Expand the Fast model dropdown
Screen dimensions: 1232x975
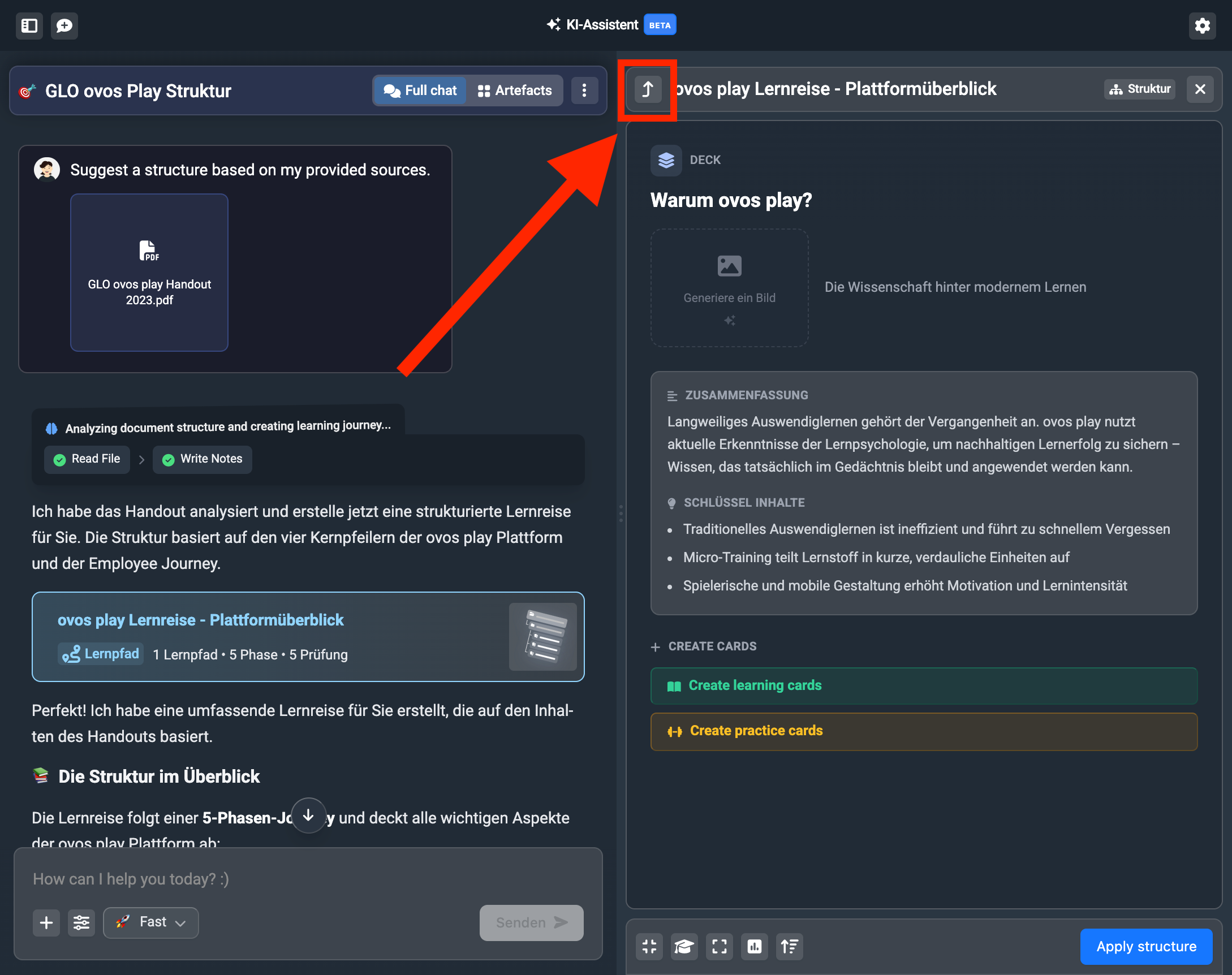[x=151, y=922]
